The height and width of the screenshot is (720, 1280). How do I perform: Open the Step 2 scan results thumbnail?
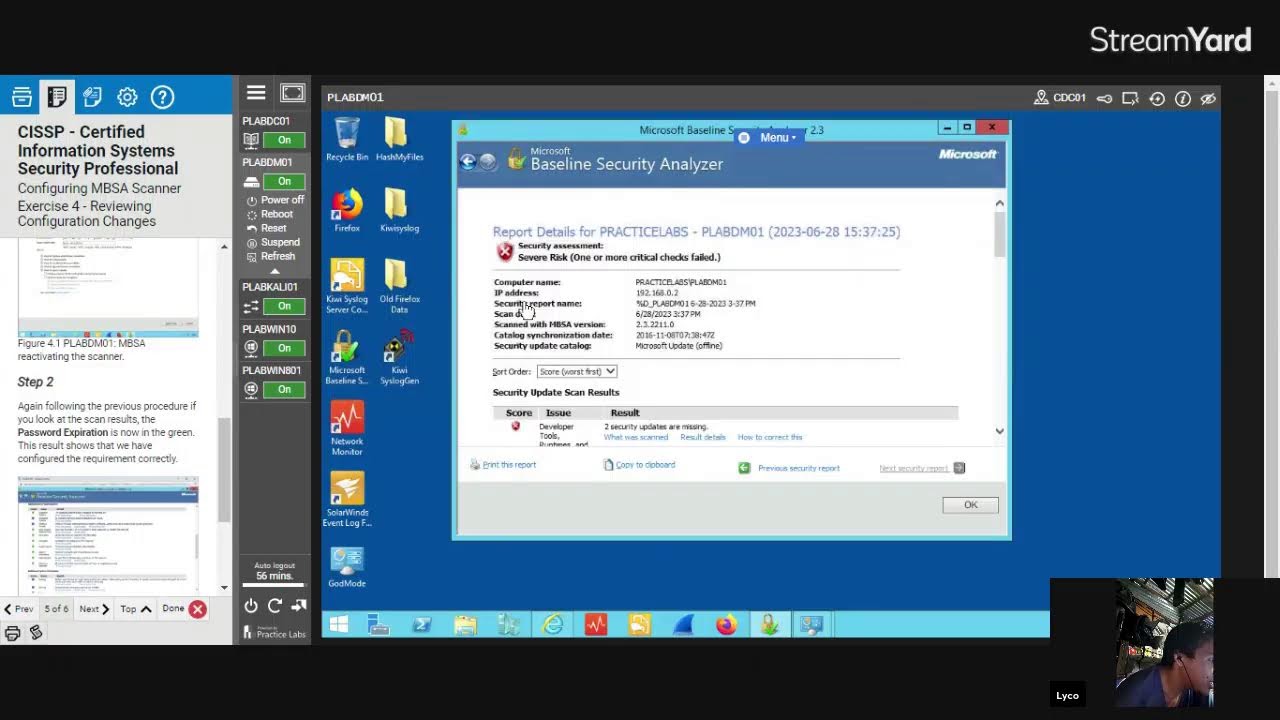tap(108, 534)
